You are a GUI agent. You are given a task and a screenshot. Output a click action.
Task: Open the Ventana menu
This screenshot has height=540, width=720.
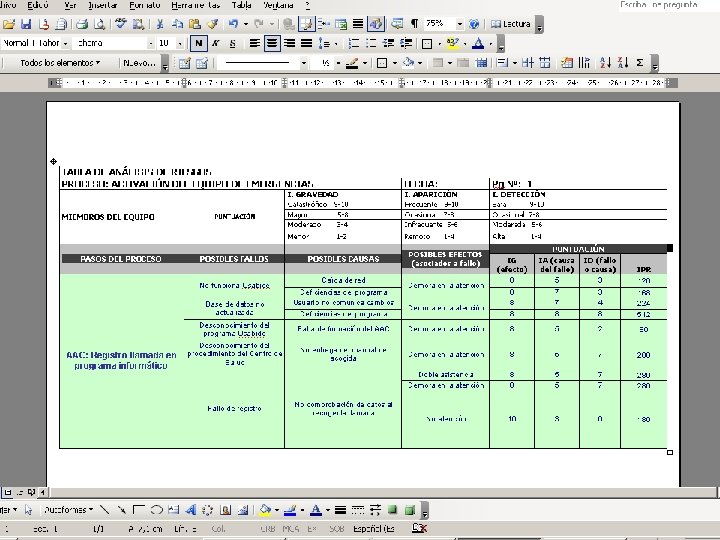coord(279,6)
